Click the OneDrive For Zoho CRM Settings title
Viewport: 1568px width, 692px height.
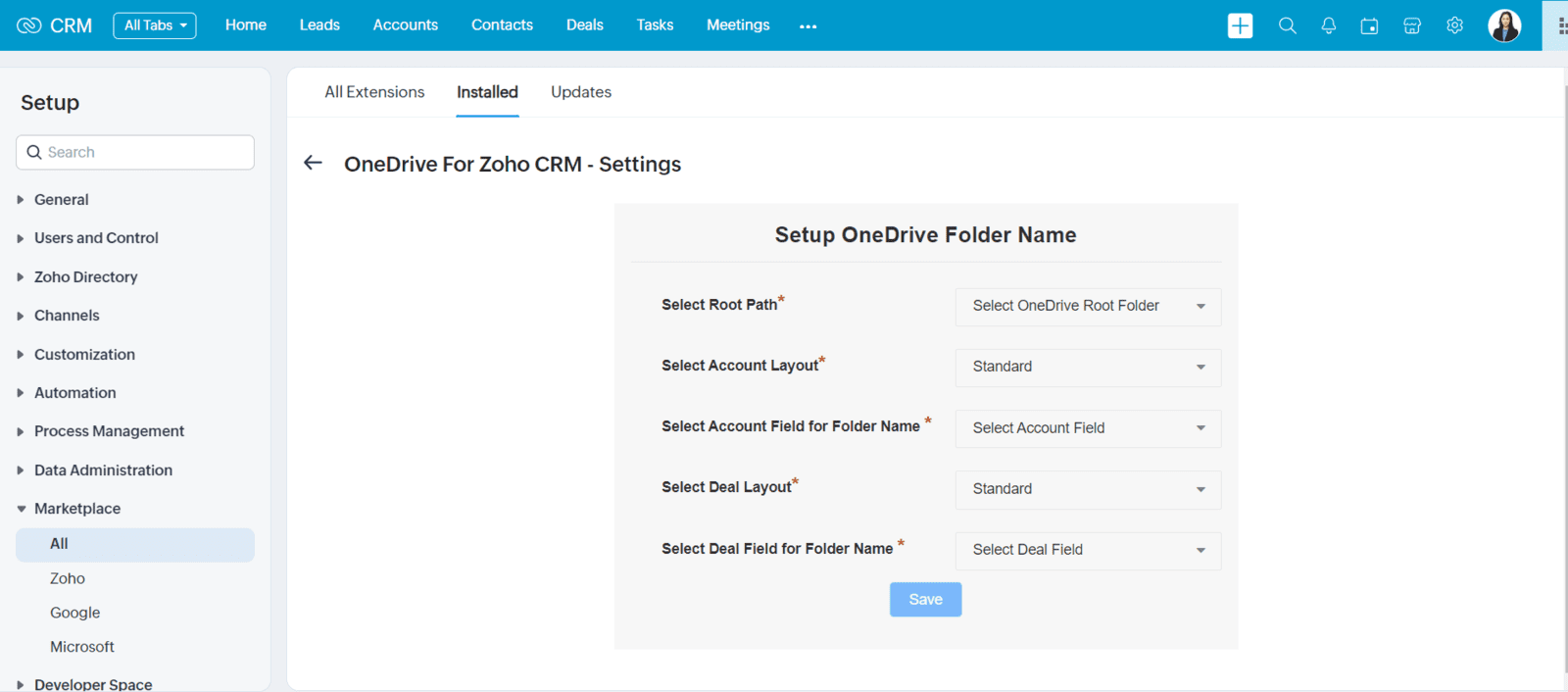[513, 165]
